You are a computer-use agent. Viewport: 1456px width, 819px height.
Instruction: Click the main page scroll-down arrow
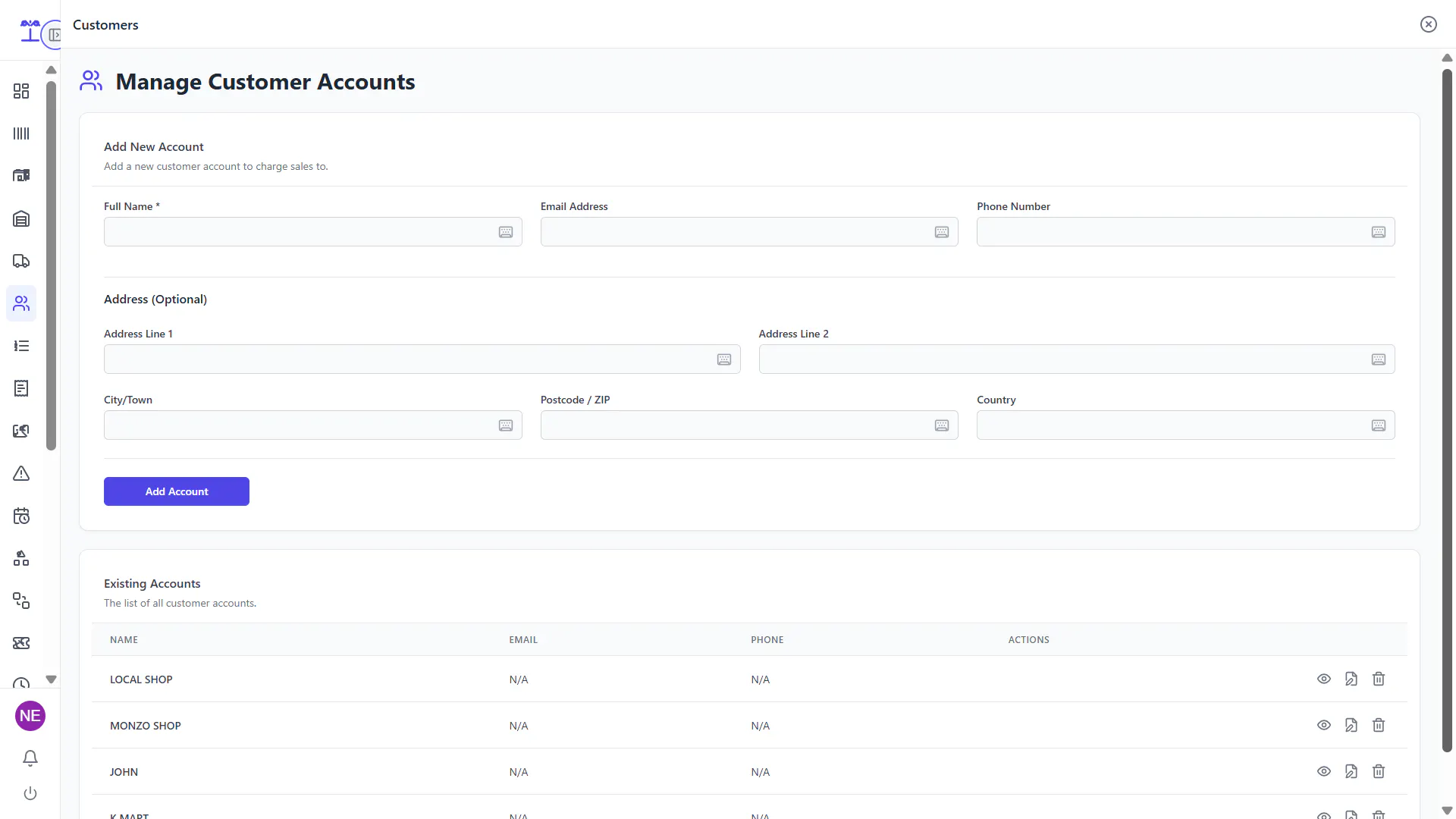pos(1447,811)
